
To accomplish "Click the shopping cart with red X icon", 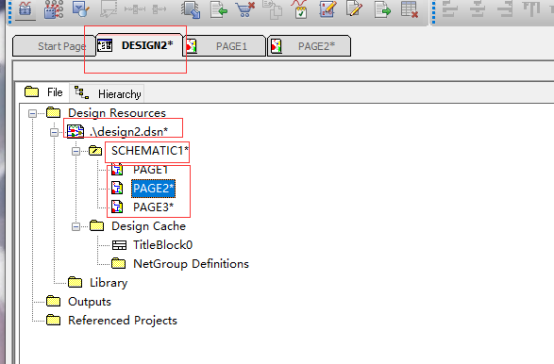I will click(246, 9).
